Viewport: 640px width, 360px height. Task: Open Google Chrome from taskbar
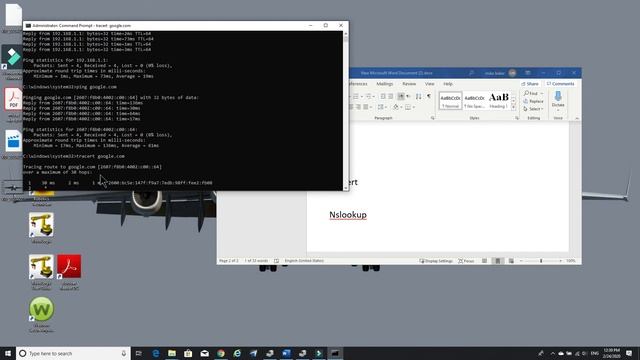(221, 353)
